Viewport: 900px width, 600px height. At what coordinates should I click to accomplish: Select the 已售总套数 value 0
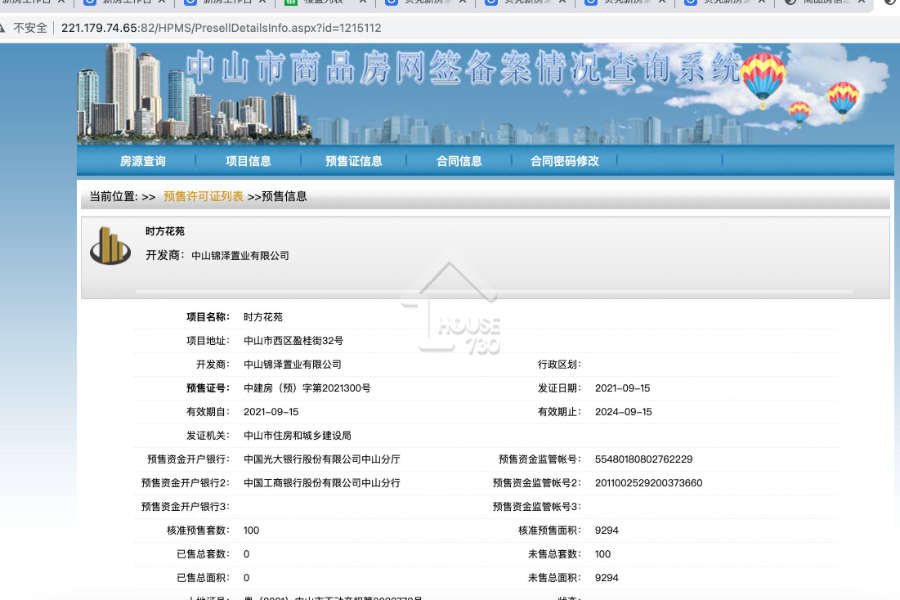tap(246, 554)
